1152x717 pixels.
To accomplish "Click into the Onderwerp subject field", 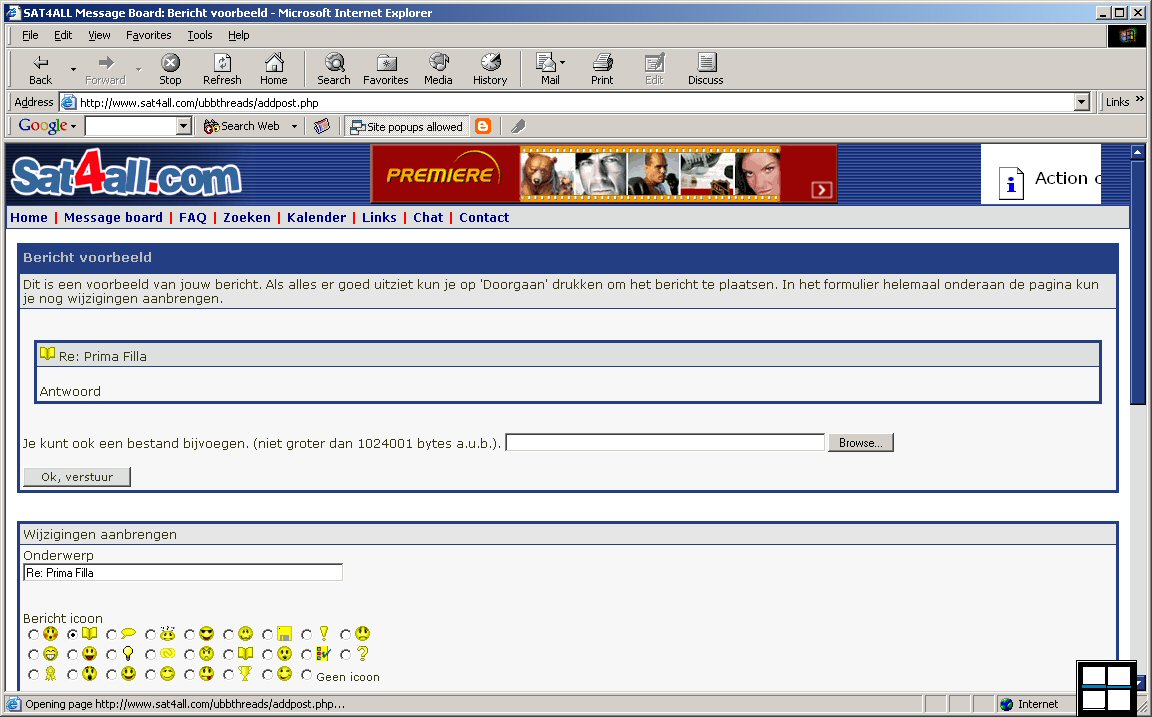I will click(x=183, y=572).
